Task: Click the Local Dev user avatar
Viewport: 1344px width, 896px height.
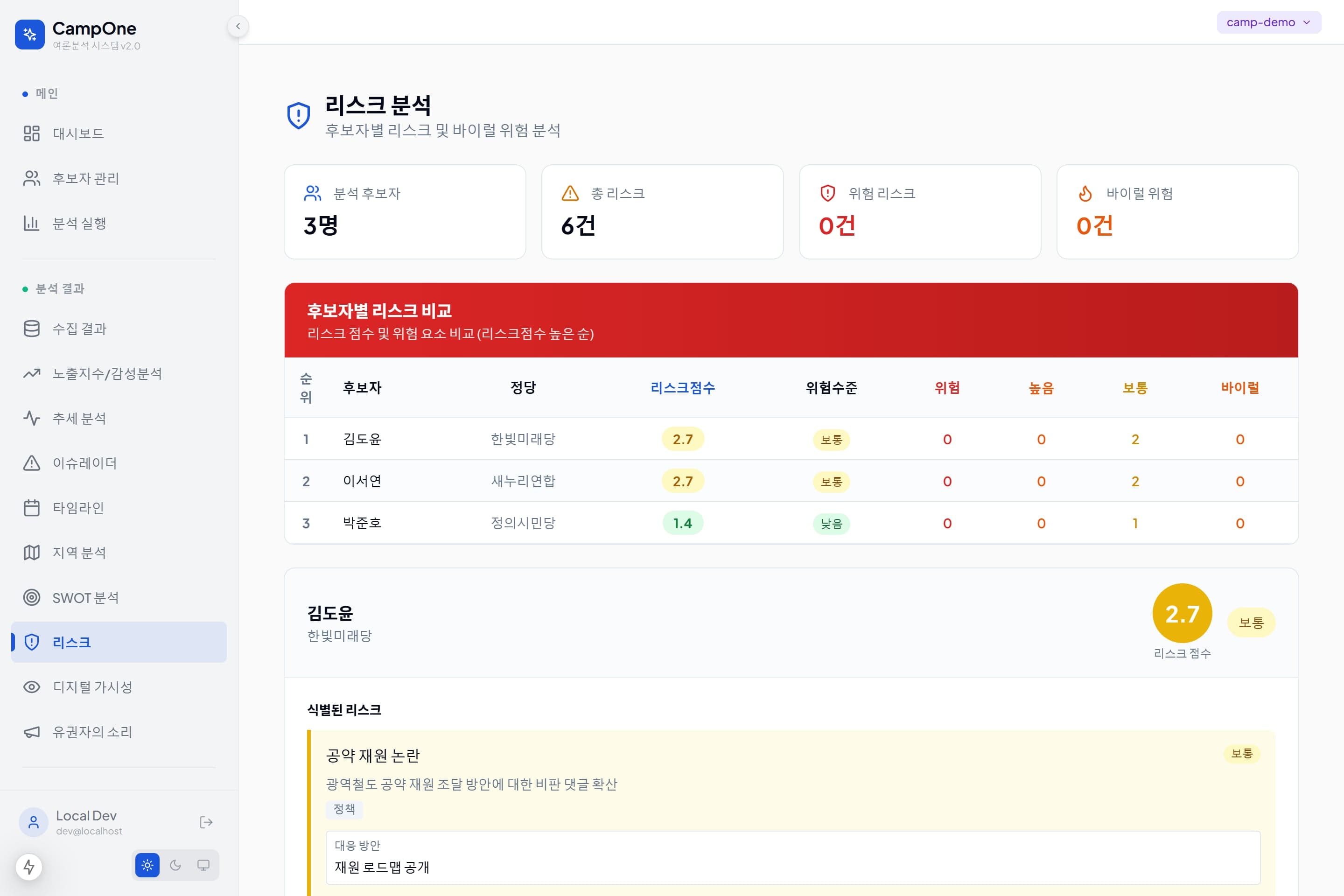Action: click(x=34, y=822)
